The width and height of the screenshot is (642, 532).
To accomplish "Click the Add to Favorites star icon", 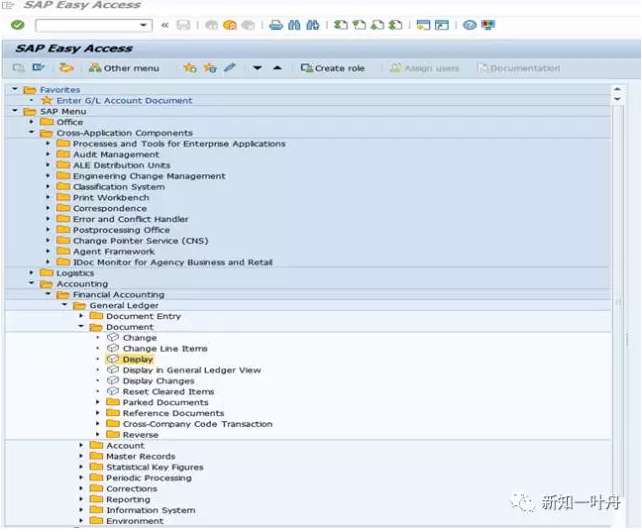I will (x=190, y=68).
